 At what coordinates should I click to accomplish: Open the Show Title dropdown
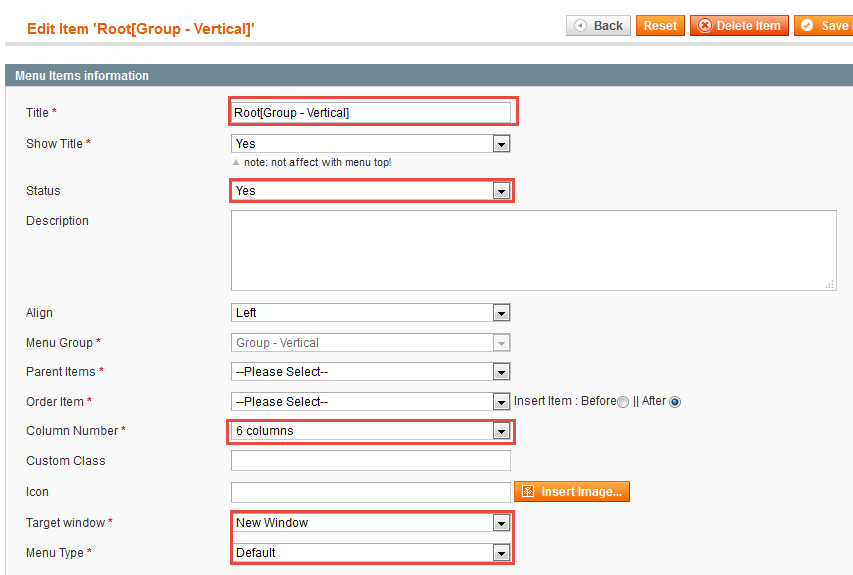370,144
